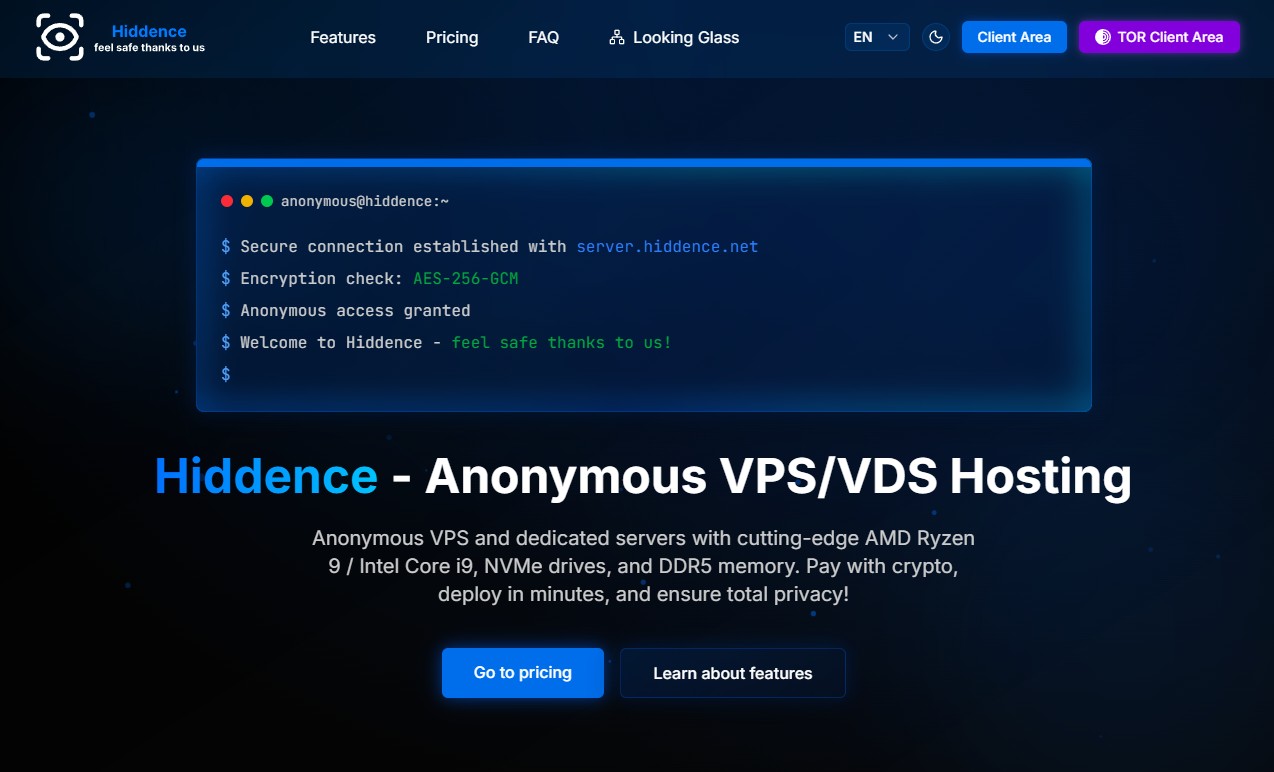
Task: Click the Hiddence eye logo icon
Action: (x=60, y=37)
